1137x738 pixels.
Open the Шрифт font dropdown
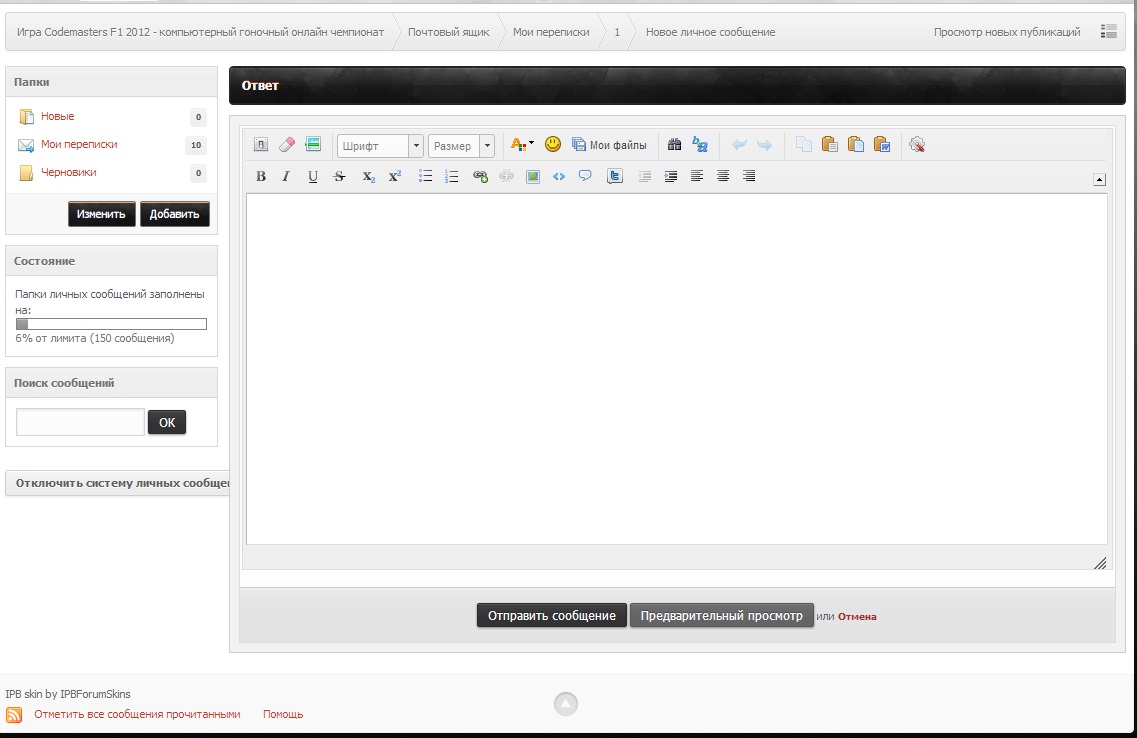pos(380,146)
